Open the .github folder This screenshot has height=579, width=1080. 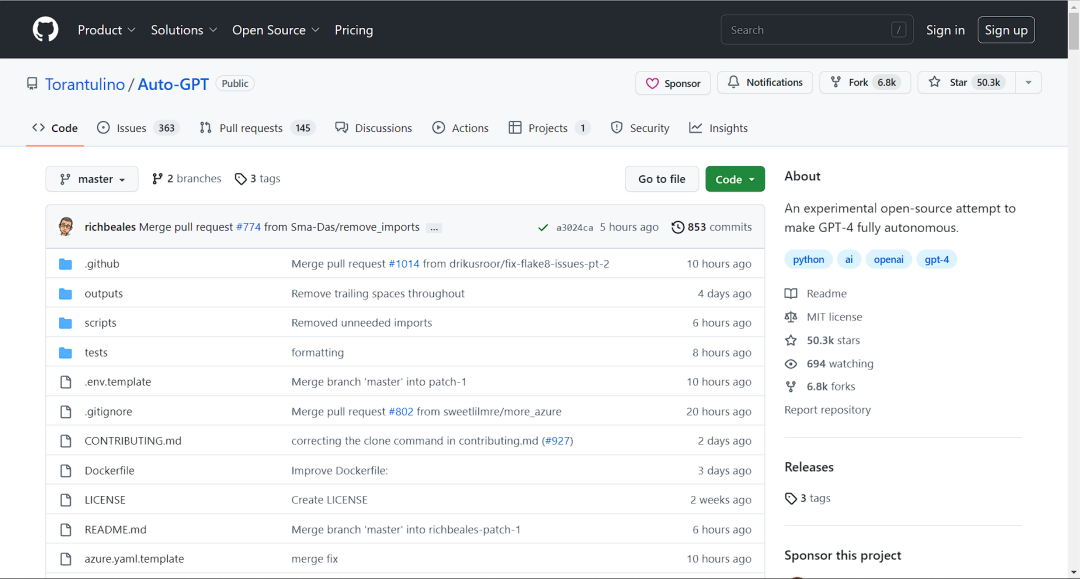[x=102, y=264]
